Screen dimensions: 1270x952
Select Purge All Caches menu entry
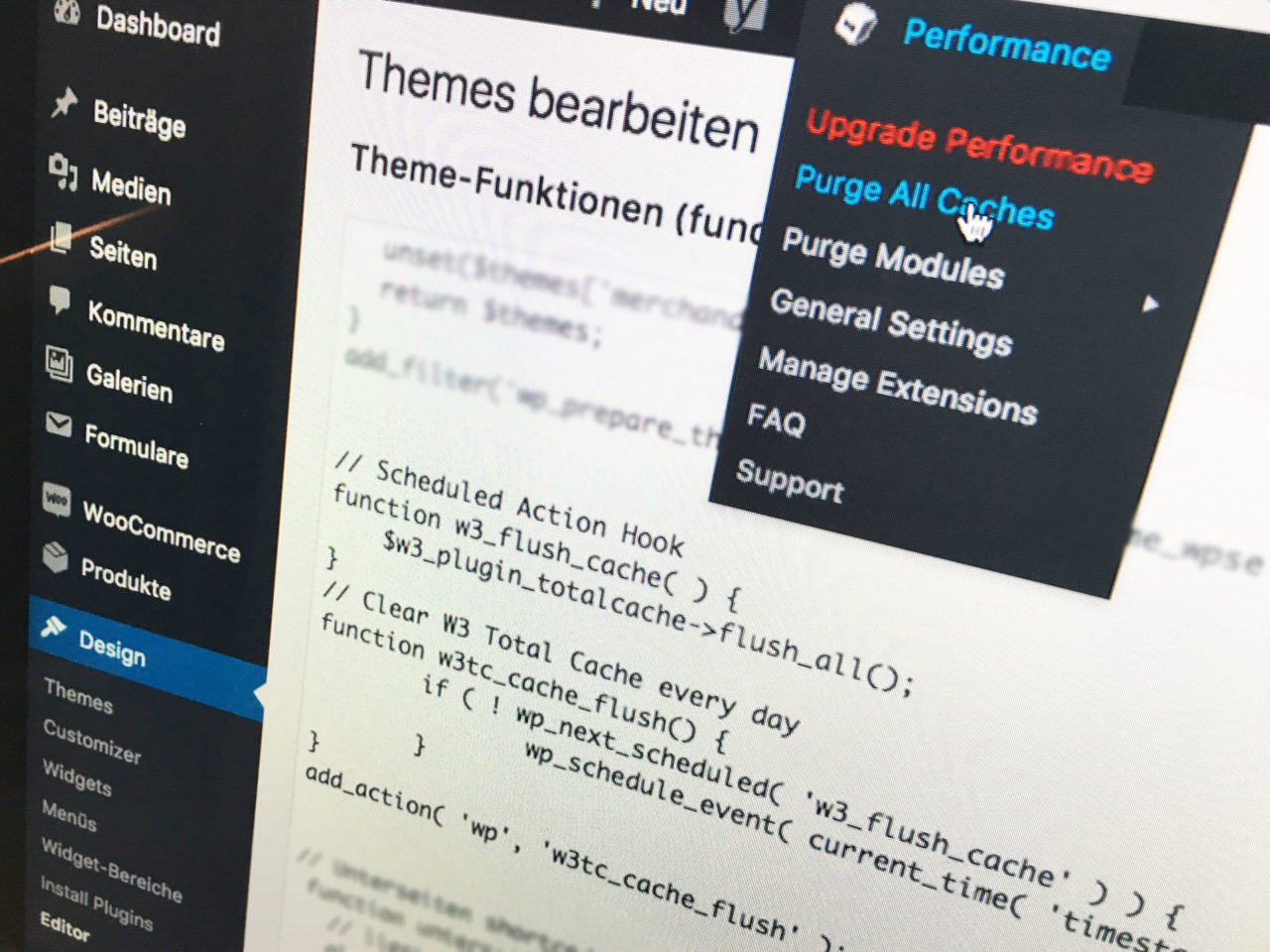(923, 196)
